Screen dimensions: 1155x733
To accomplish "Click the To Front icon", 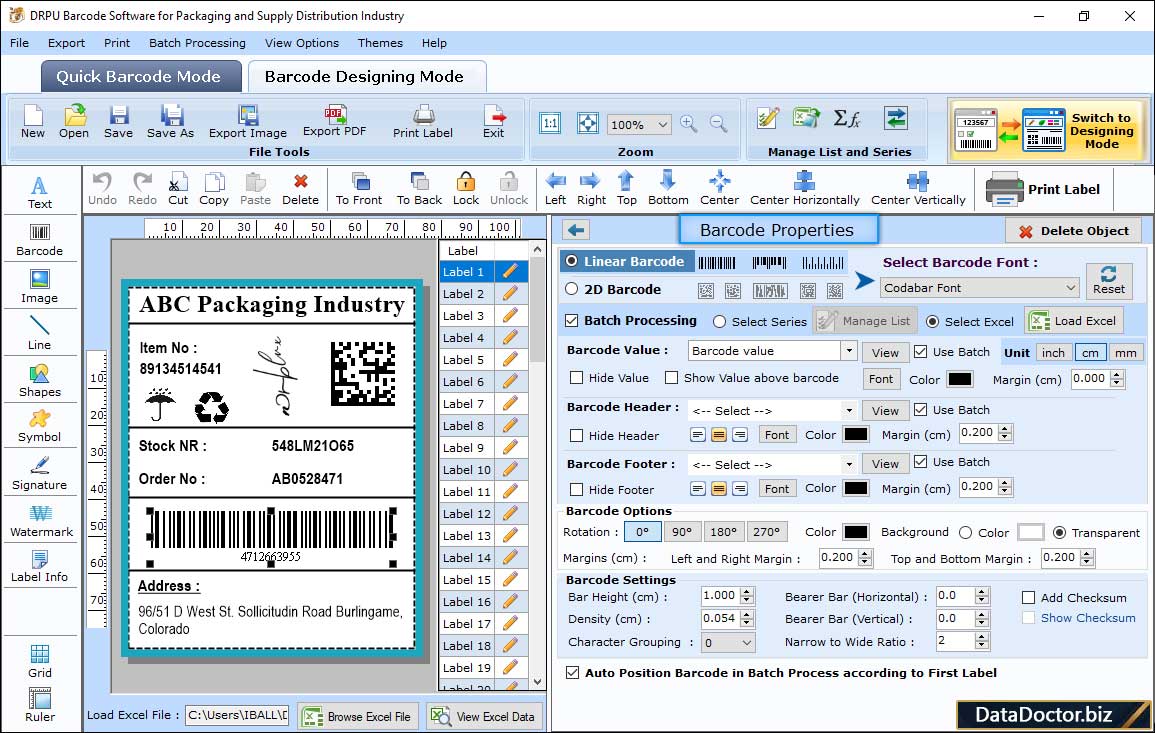I will point(359,189).
